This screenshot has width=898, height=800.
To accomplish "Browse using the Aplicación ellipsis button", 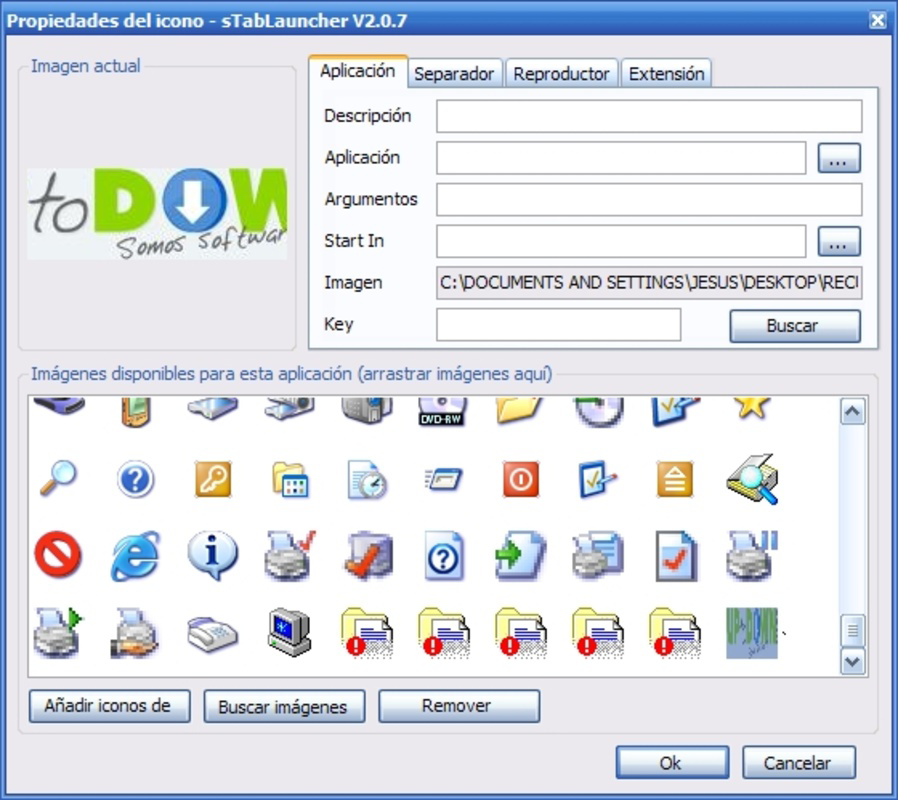I will click(x=839, y=157).
